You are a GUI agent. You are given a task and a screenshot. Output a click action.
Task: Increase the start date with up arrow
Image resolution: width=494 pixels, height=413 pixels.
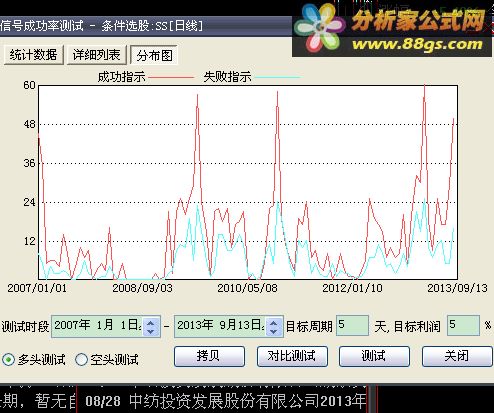[151, 322]
